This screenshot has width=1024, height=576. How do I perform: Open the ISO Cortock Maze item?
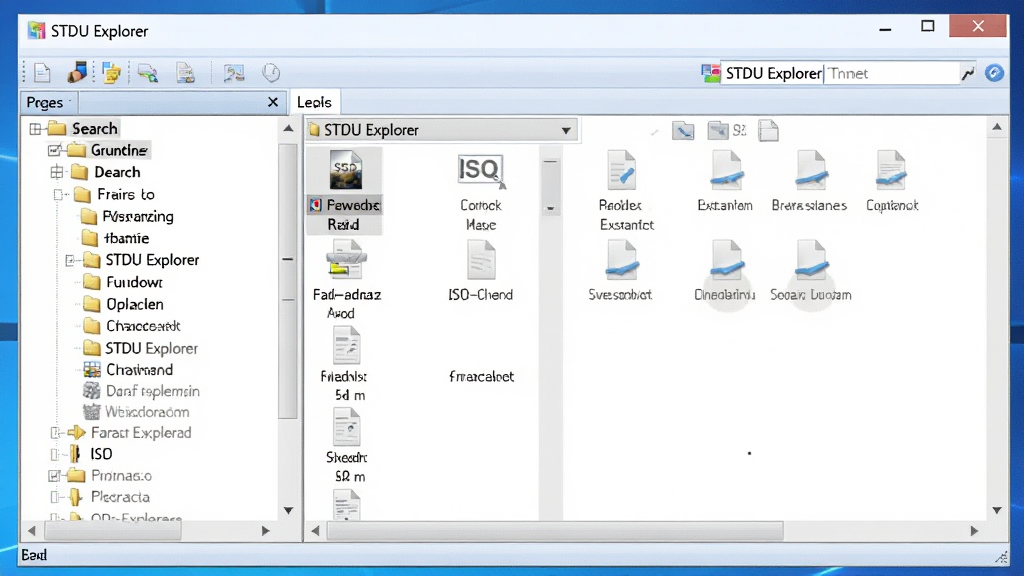[481, 192]
